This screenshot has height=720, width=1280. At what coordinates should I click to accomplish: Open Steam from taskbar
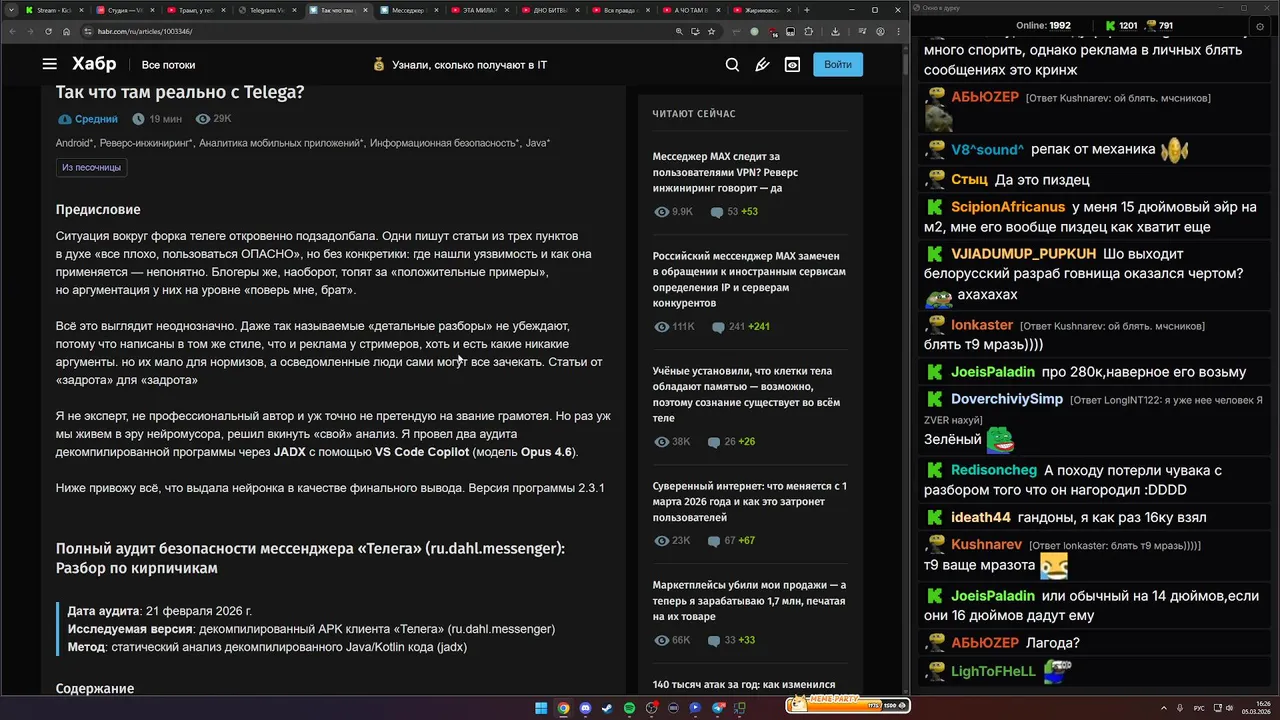coord(607,708)
